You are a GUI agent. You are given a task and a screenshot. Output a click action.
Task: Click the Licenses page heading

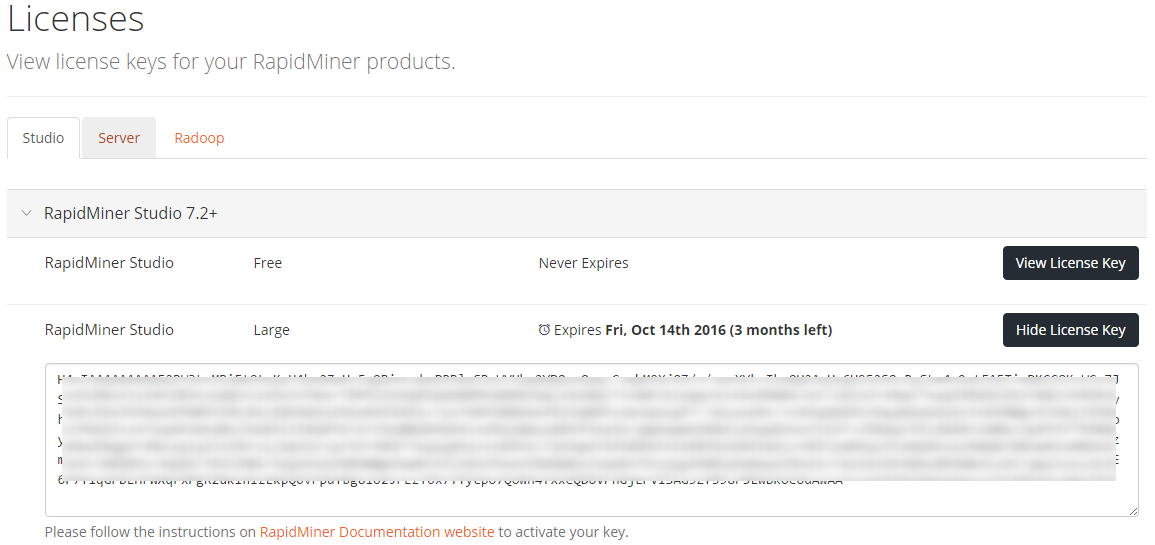76,19
